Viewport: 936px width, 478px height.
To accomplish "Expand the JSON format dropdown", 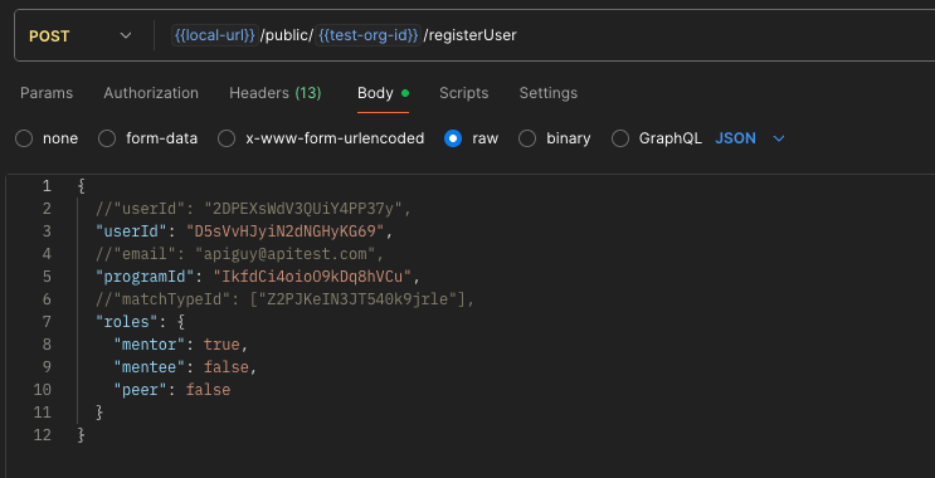I will click(750, 139).
